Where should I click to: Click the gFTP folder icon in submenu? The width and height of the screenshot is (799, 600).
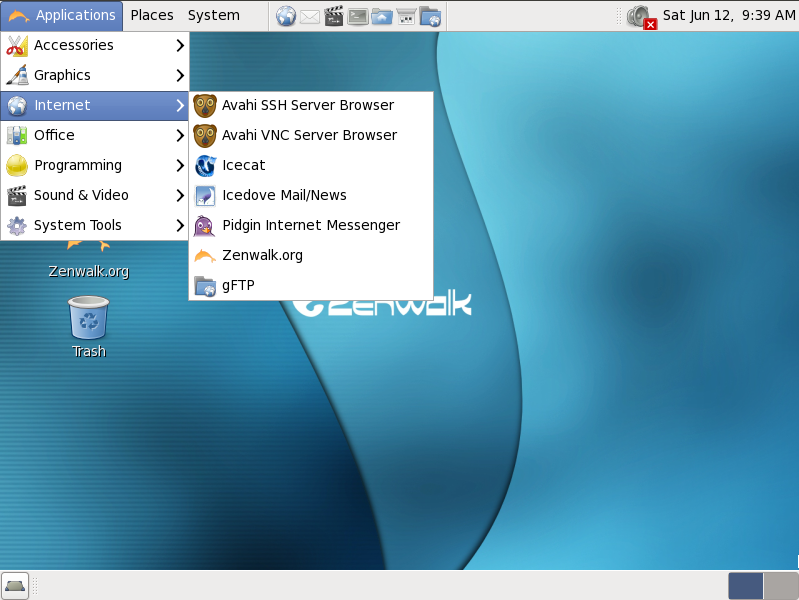205,286
